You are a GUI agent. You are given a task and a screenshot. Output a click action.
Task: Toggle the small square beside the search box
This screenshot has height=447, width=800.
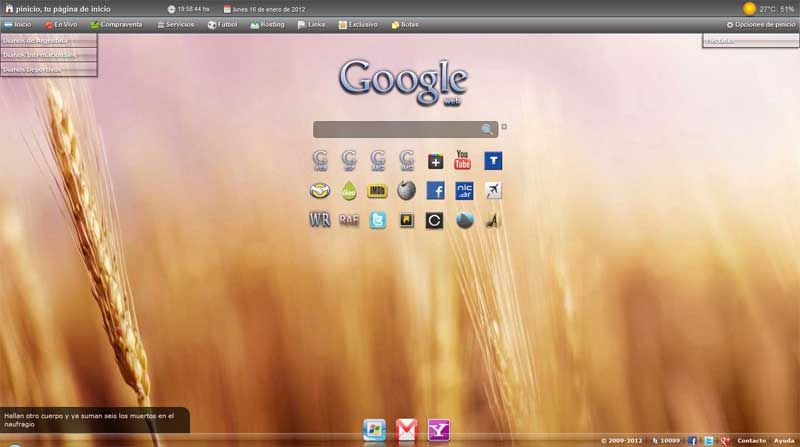click(504, 127)
